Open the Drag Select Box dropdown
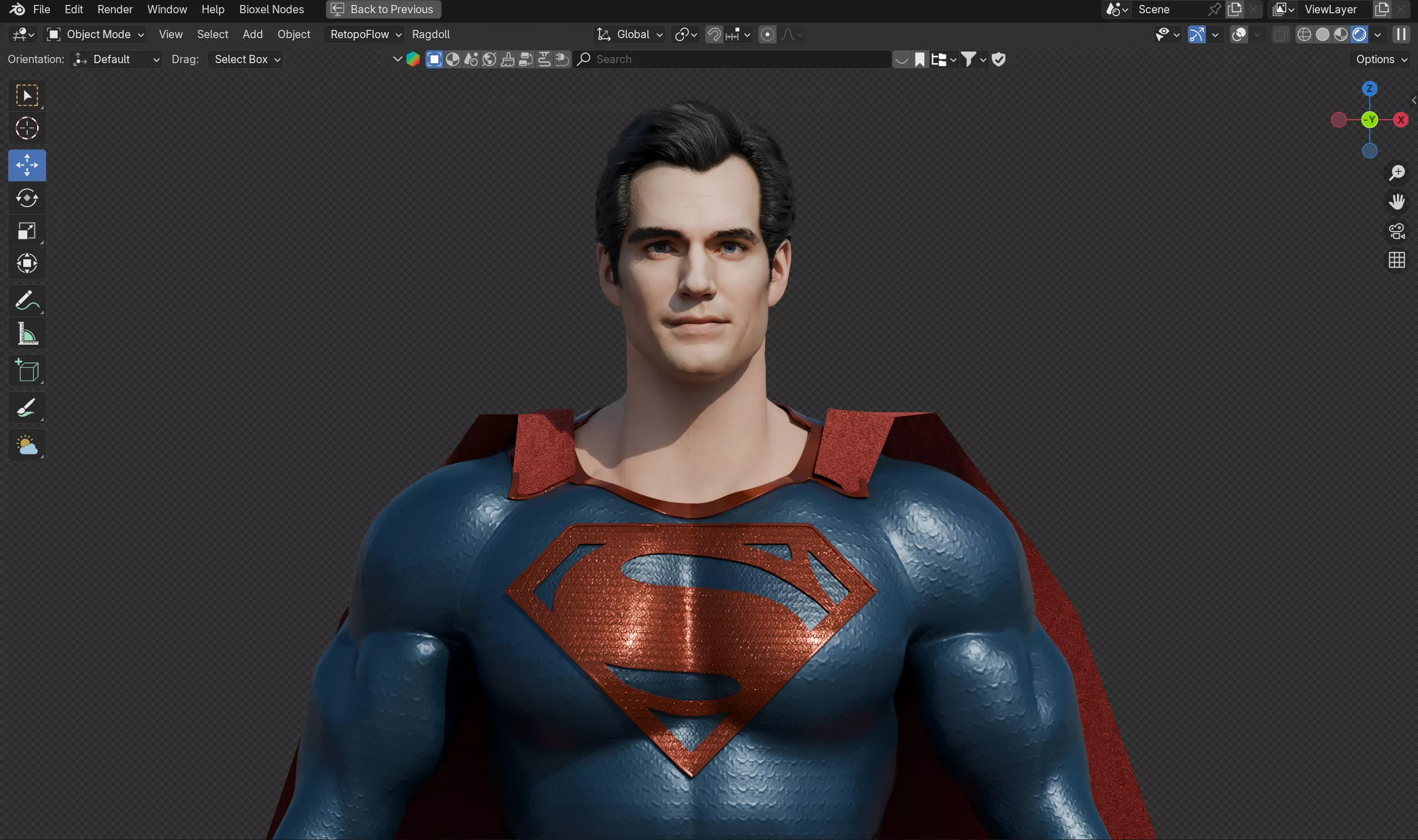The height and width of the screenshot is (840, 1418). point(245,59)
